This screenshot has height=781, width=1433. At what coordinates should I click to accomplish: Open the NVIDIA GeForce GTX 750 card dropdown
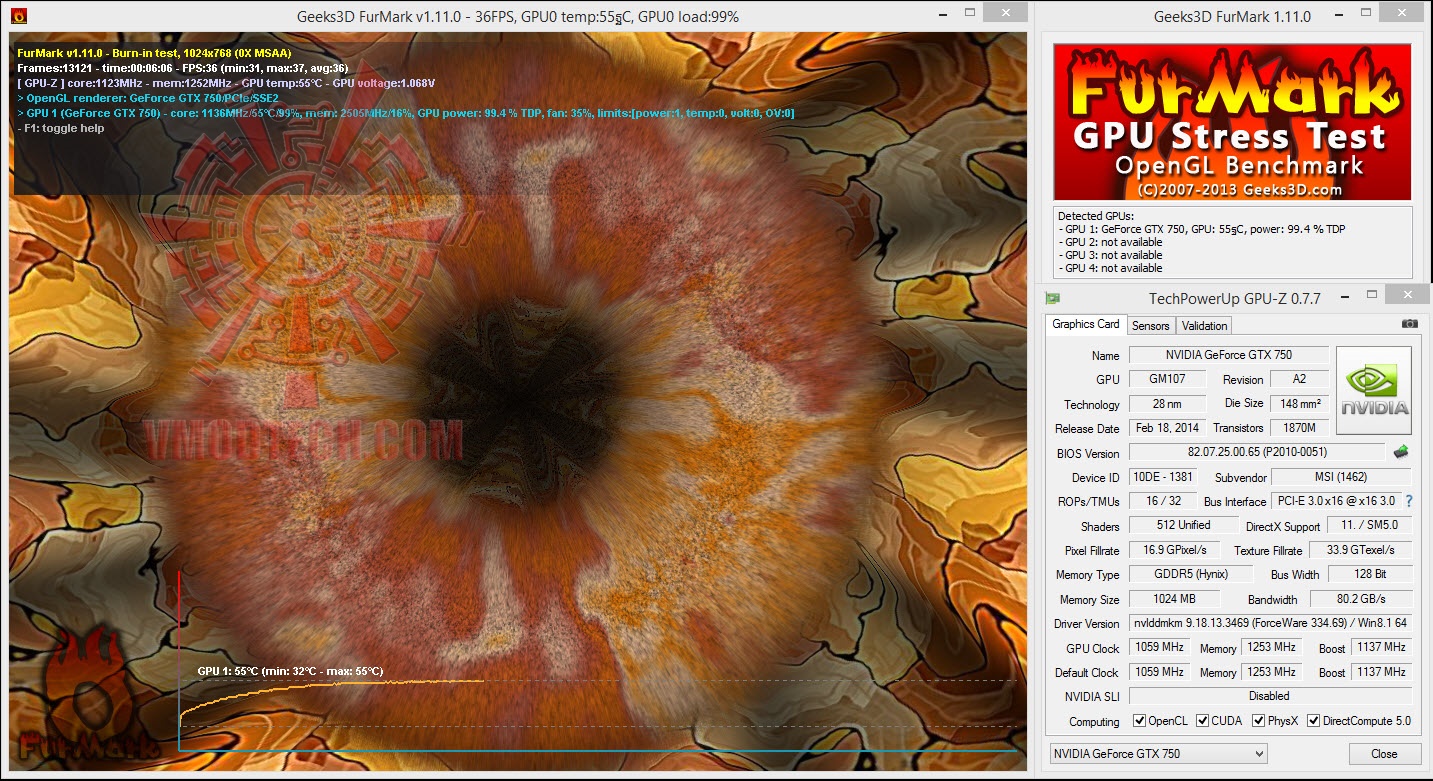(x=1159, y=753)
